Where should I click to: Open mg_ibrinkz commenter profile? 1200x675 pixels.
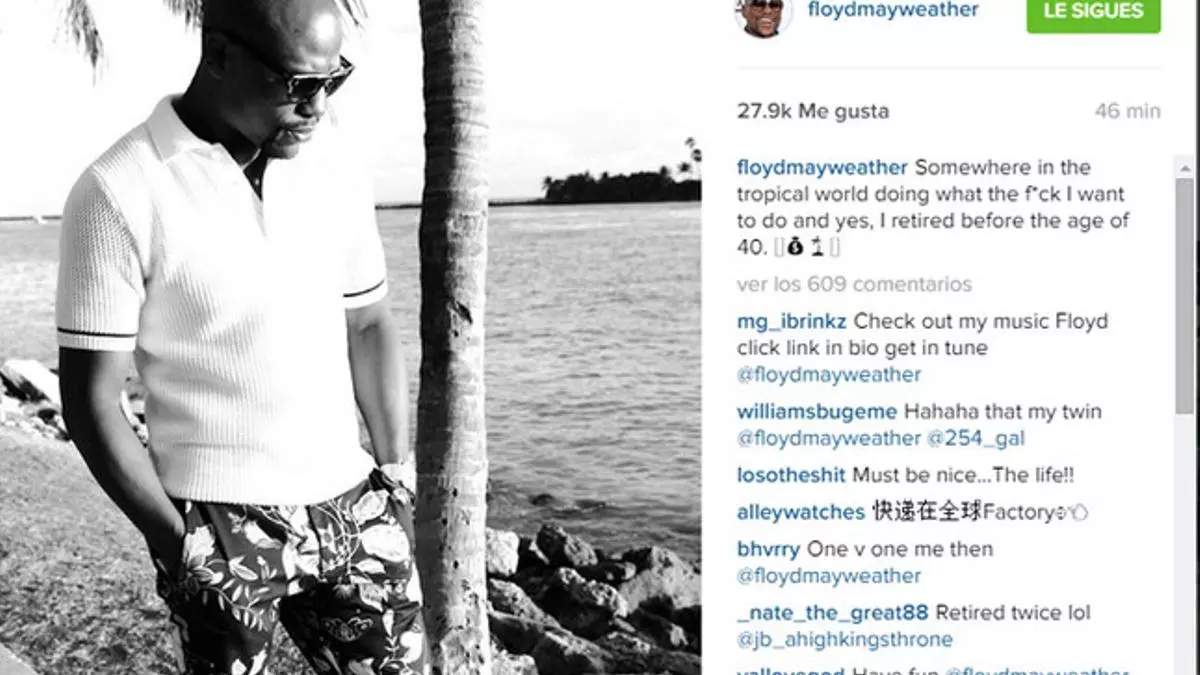pos(792,322)
